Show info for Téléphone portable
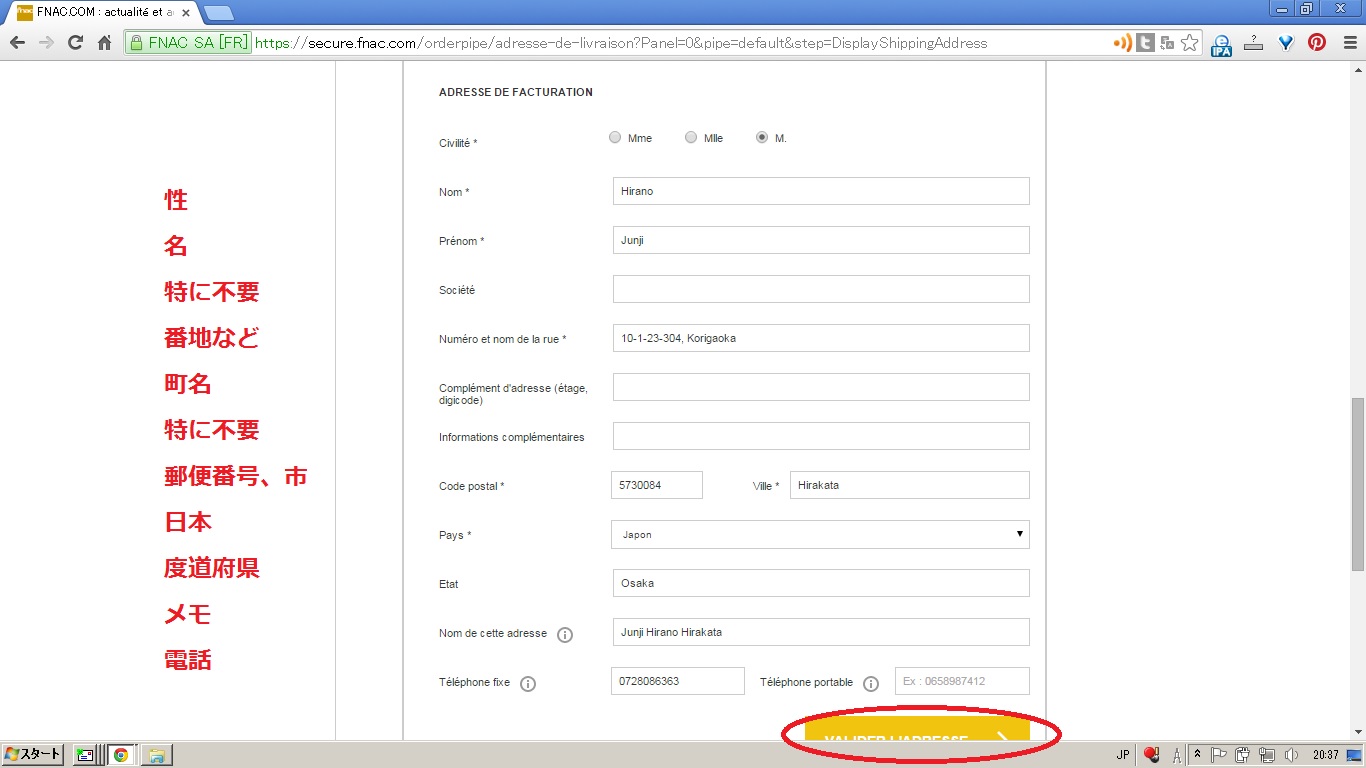The width and height of the screenshot is (1366, 768). pos(870,683)
